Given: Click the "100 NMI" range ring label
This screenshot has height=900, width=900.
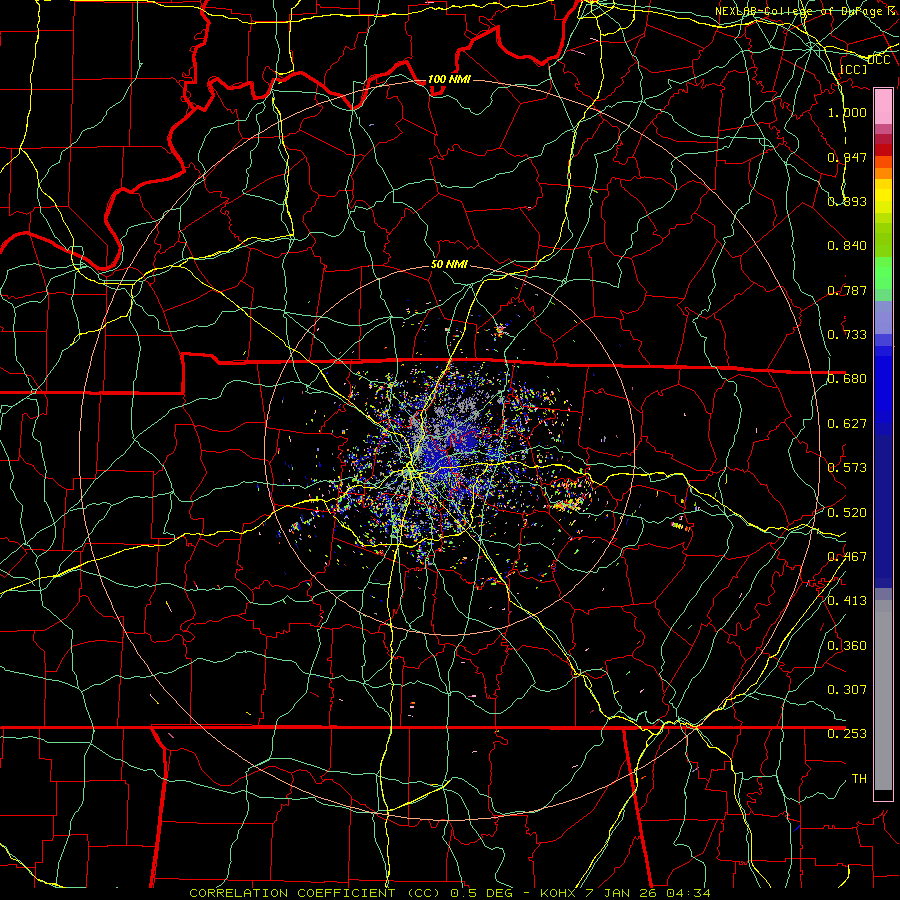Looking at the screenshot, I should pos(449,79).
